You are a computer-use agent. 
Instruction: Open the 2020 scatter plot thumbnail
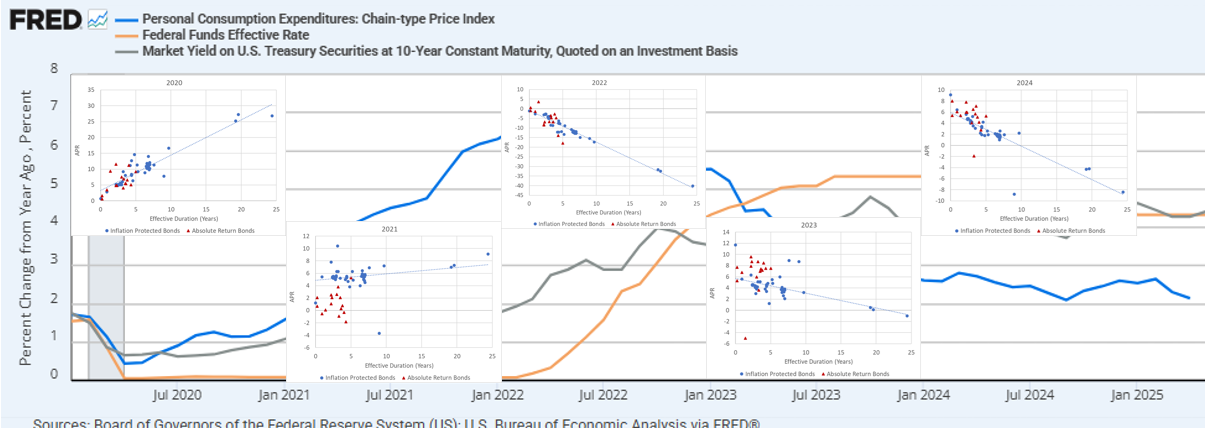point(178,155)
